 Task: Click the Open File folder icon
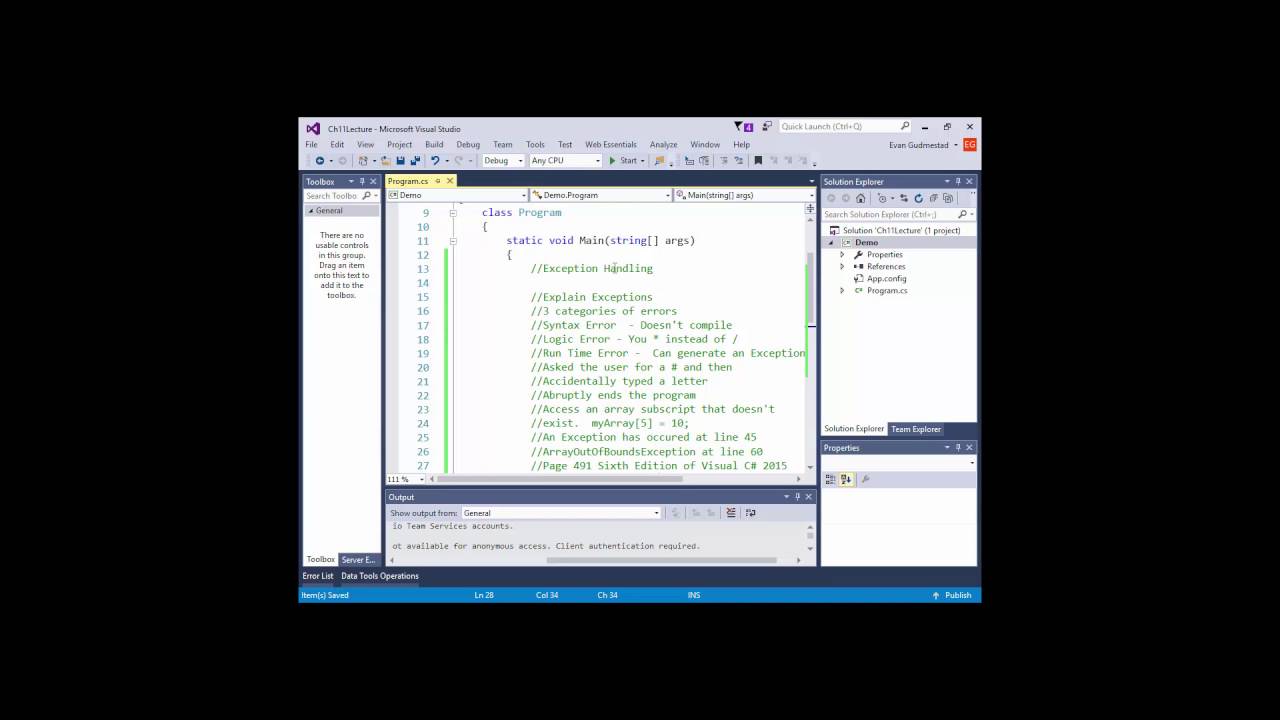point(386,160)
